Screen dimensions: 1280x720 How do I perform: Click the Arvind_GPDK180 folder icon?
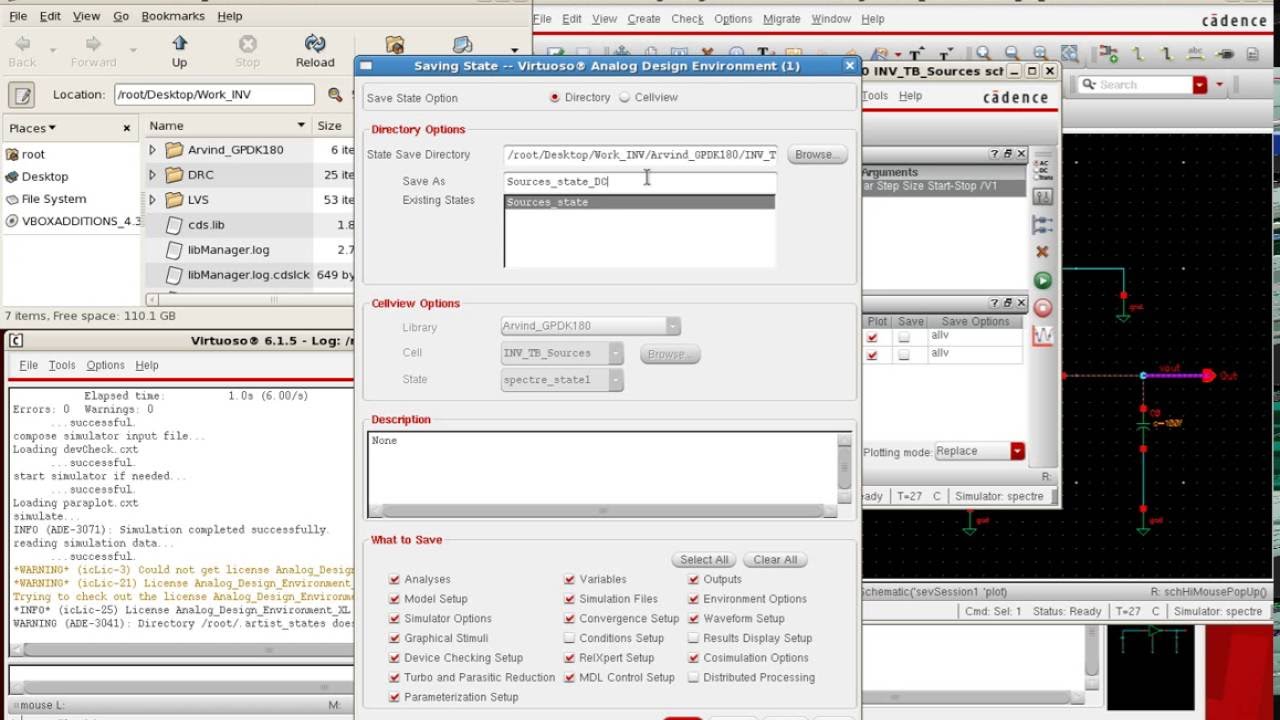174,150
